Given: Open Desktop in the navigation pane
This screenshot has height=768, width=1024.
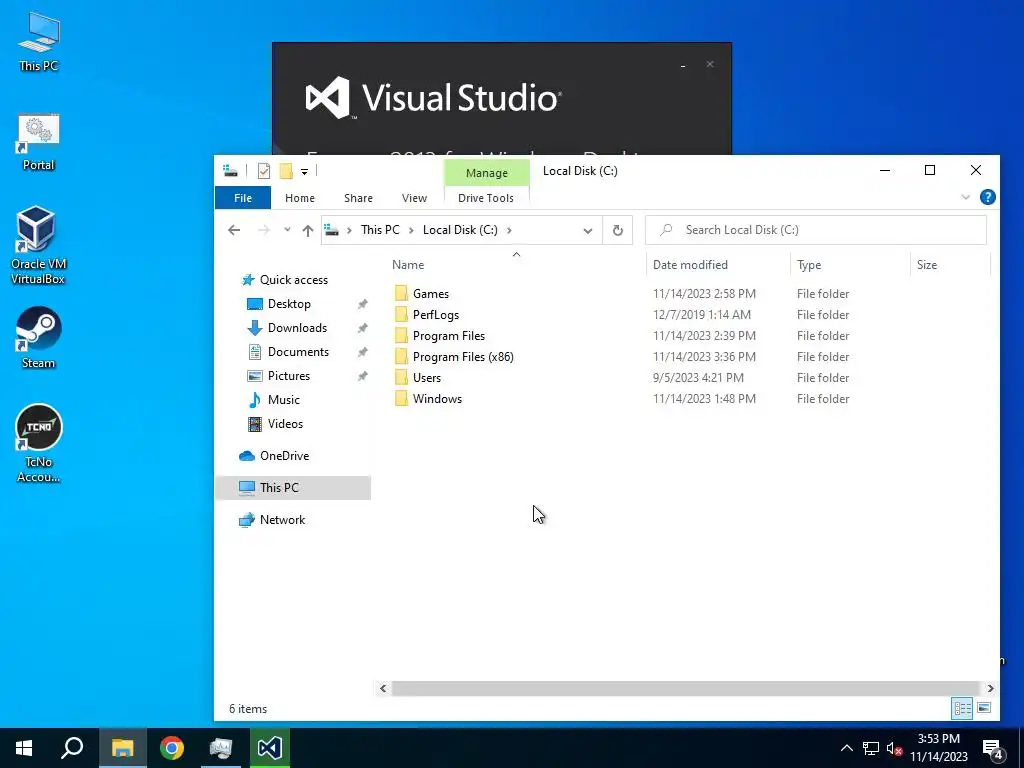Looking at the screenshot, I should coord(289,304).
